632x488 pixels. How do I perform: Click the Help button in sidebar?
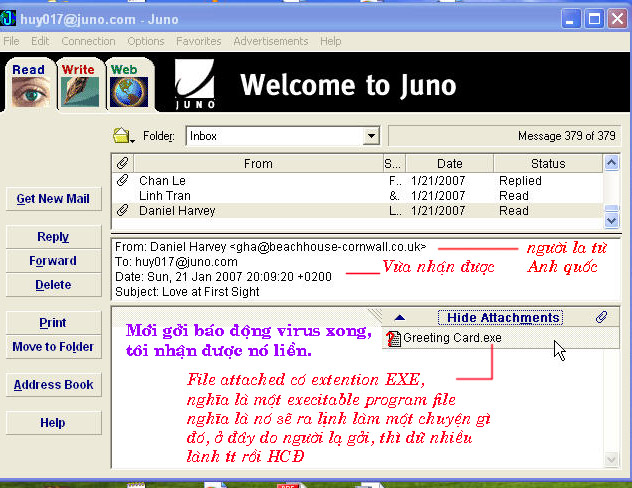(53, 423)
